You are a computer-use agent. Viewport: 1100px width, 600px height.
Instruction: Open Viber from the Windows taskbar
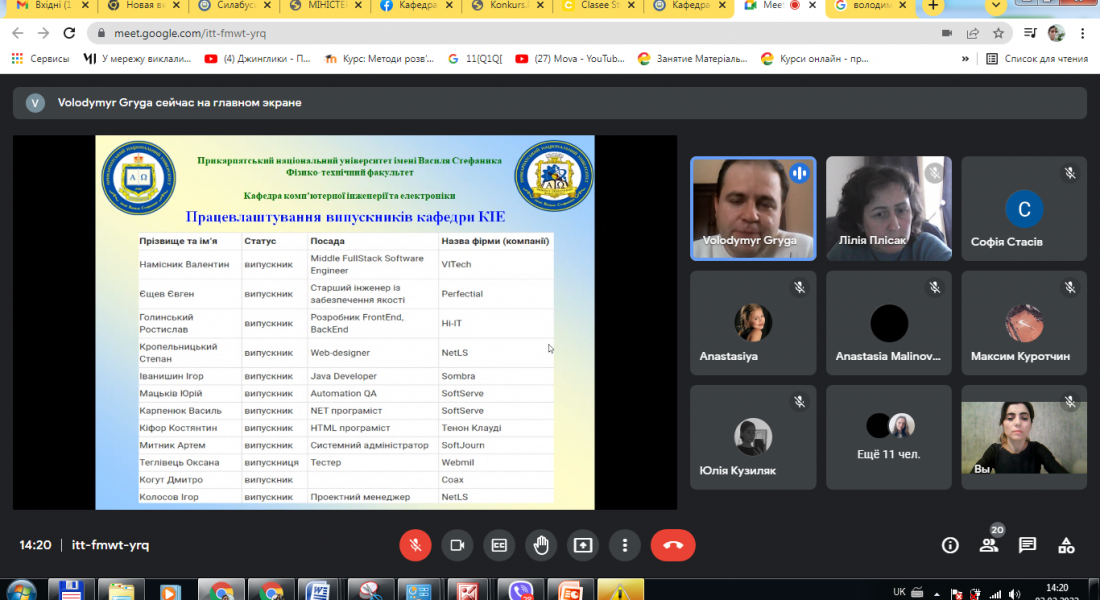click(519, 590)
